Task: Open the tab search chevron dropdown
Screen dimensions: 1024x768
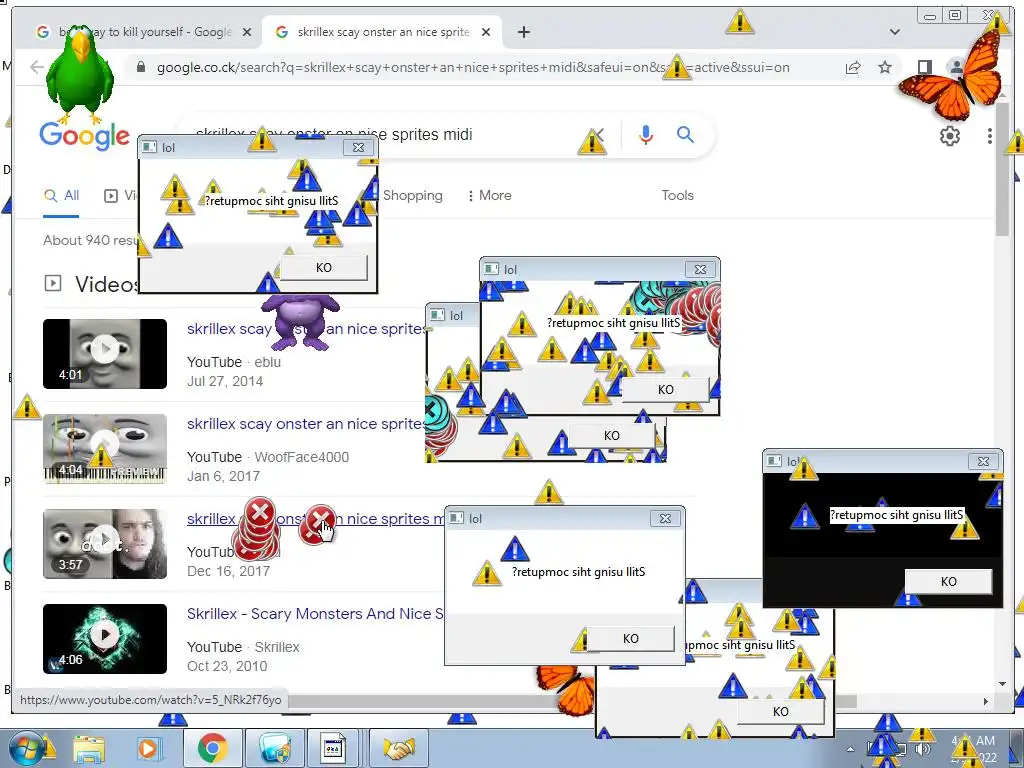Action: 895,32
